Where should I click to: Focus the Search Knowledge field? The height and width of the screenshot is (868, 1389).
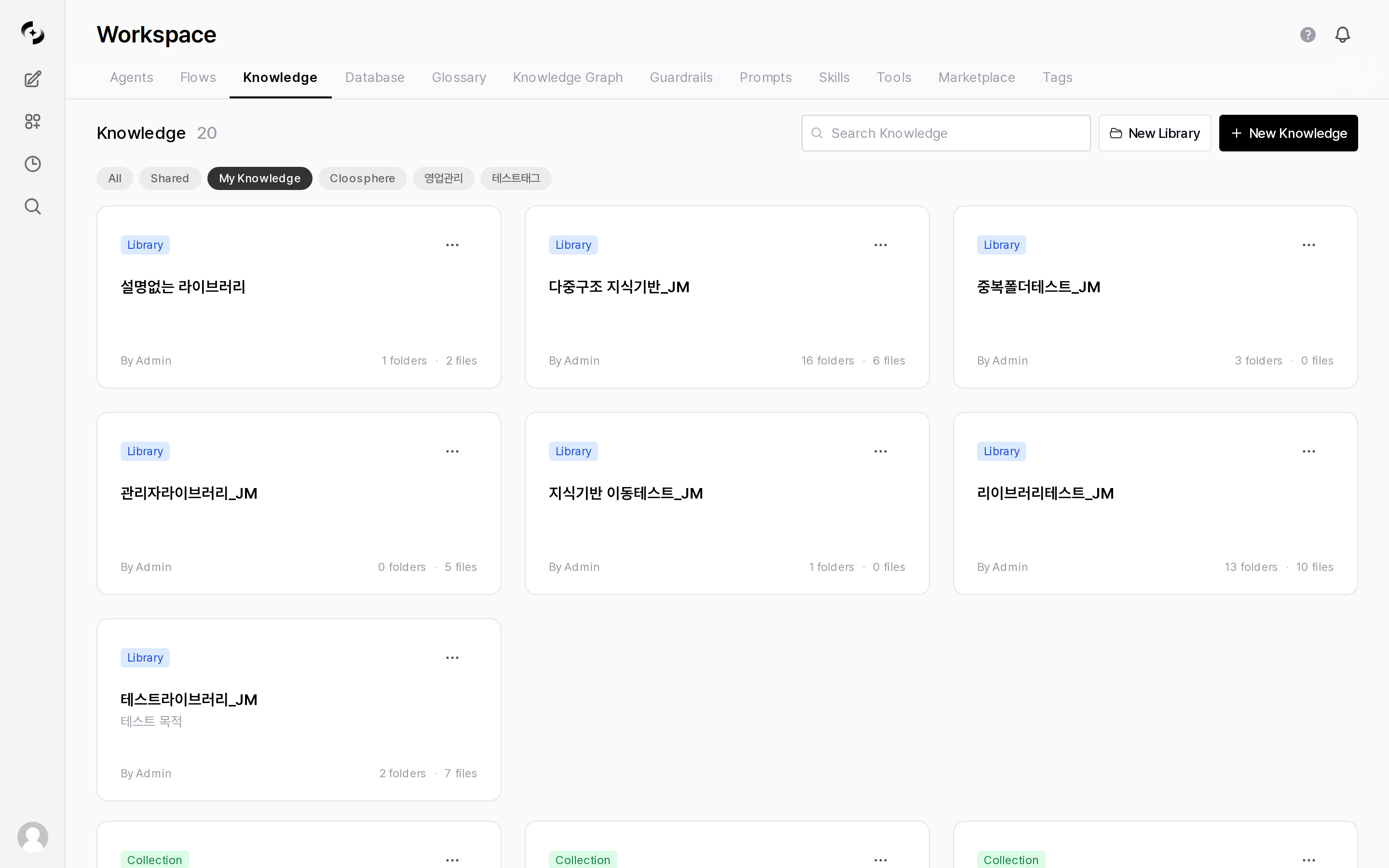(946, 133)
